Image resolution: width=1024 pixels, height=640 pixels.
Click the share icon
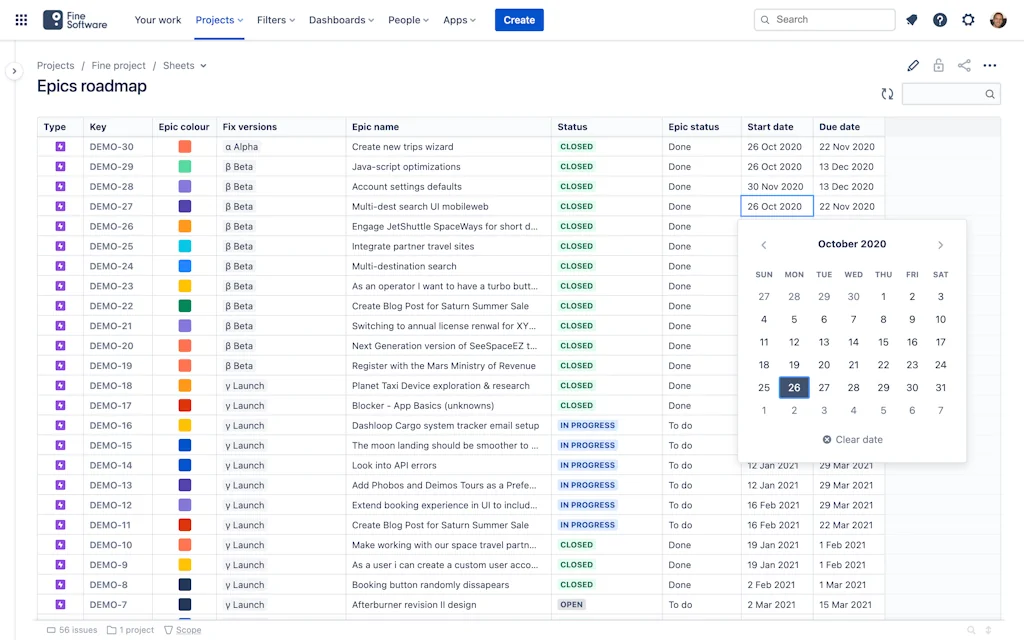(964, 66)
